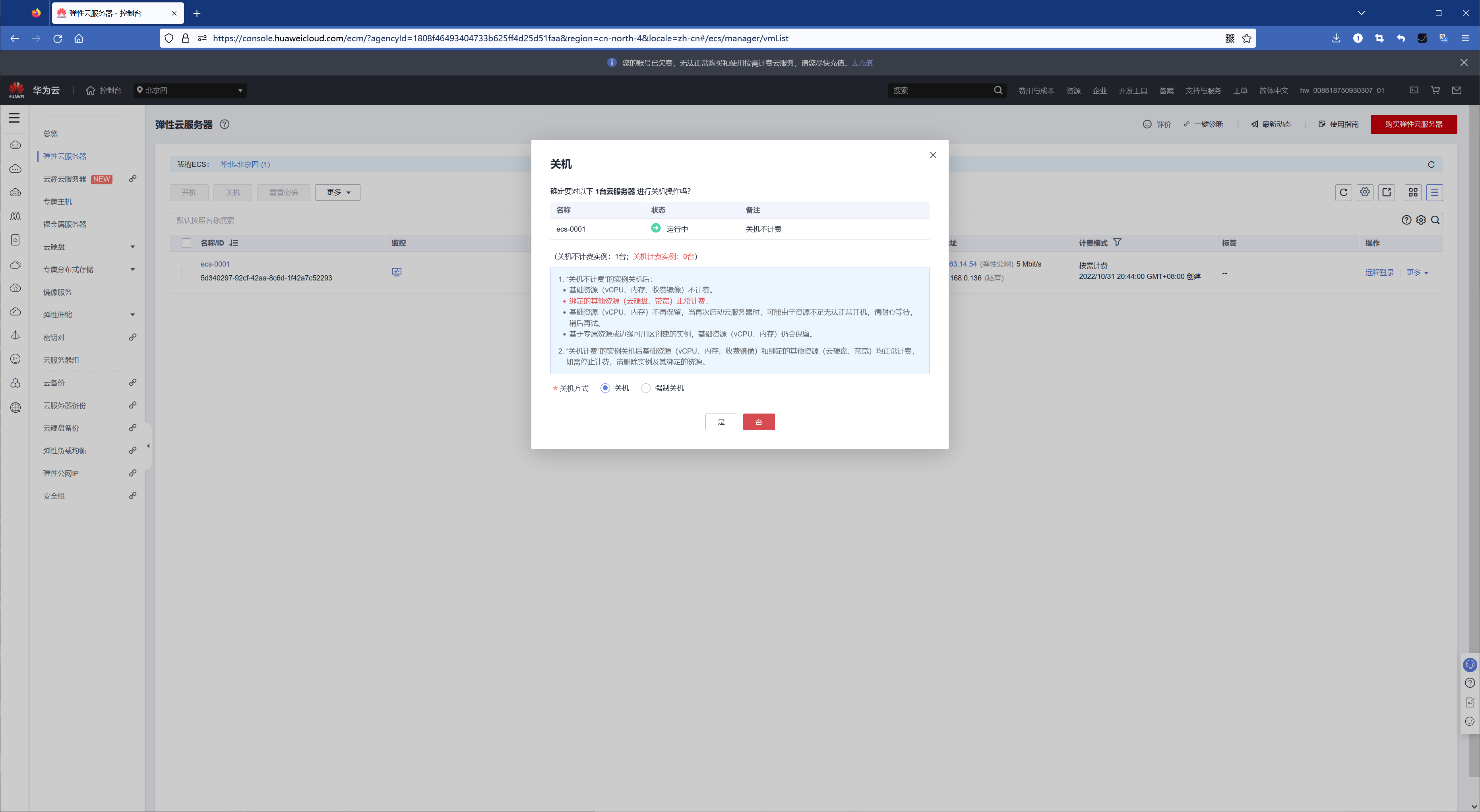Open the customer service headset icon
Viewport: 1480px width, 812px height.
1470,664
